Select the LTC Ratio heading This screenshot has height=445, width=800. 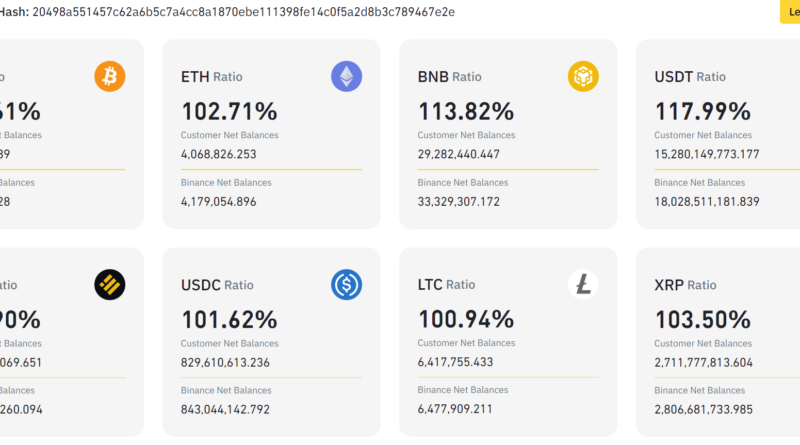click(x=446, y=285)
